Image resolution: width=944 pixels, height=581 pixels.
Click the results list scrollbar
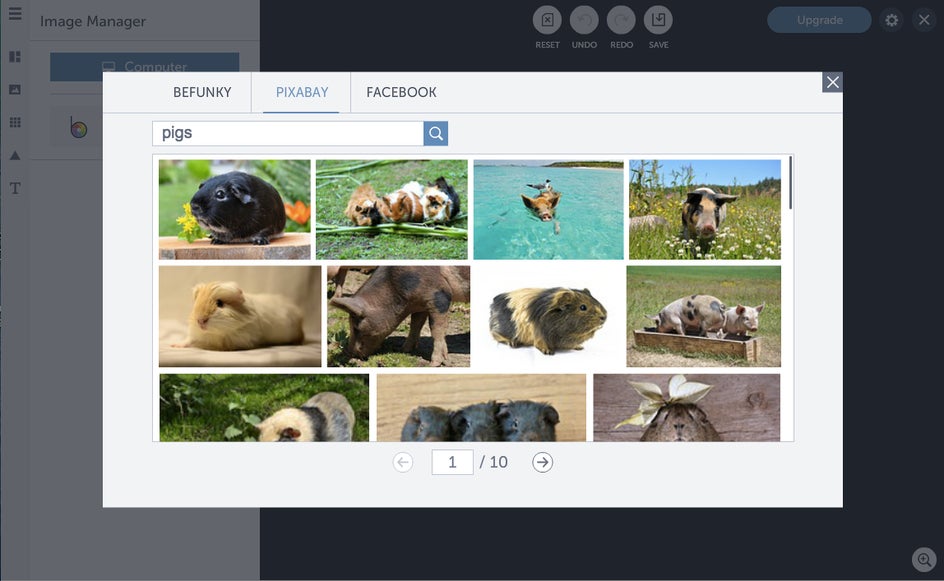[x=790, y=183]
